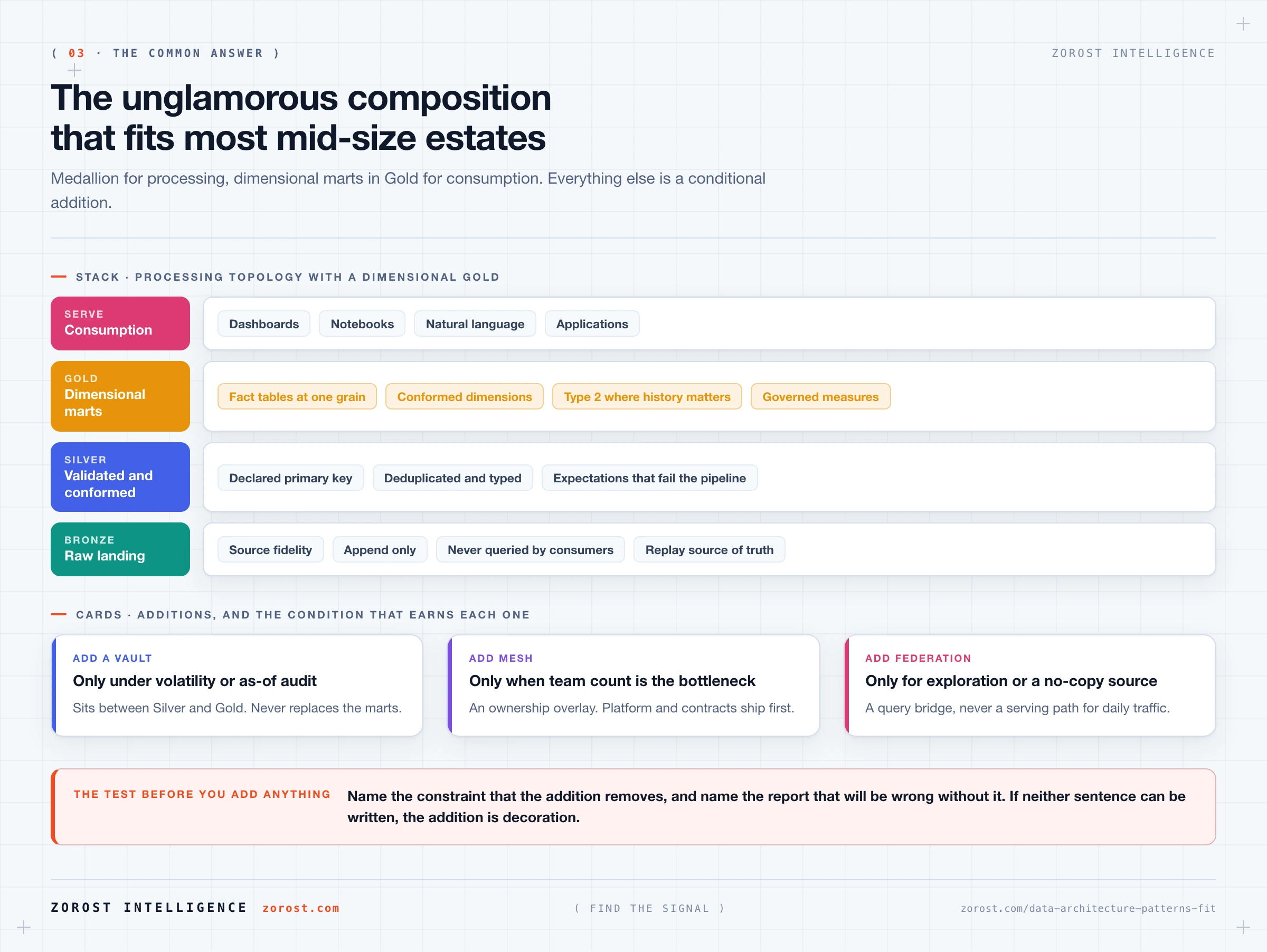Click the plus mark in top-right corner
This screenshot has width=1267, height=952.
point(1242,24)
